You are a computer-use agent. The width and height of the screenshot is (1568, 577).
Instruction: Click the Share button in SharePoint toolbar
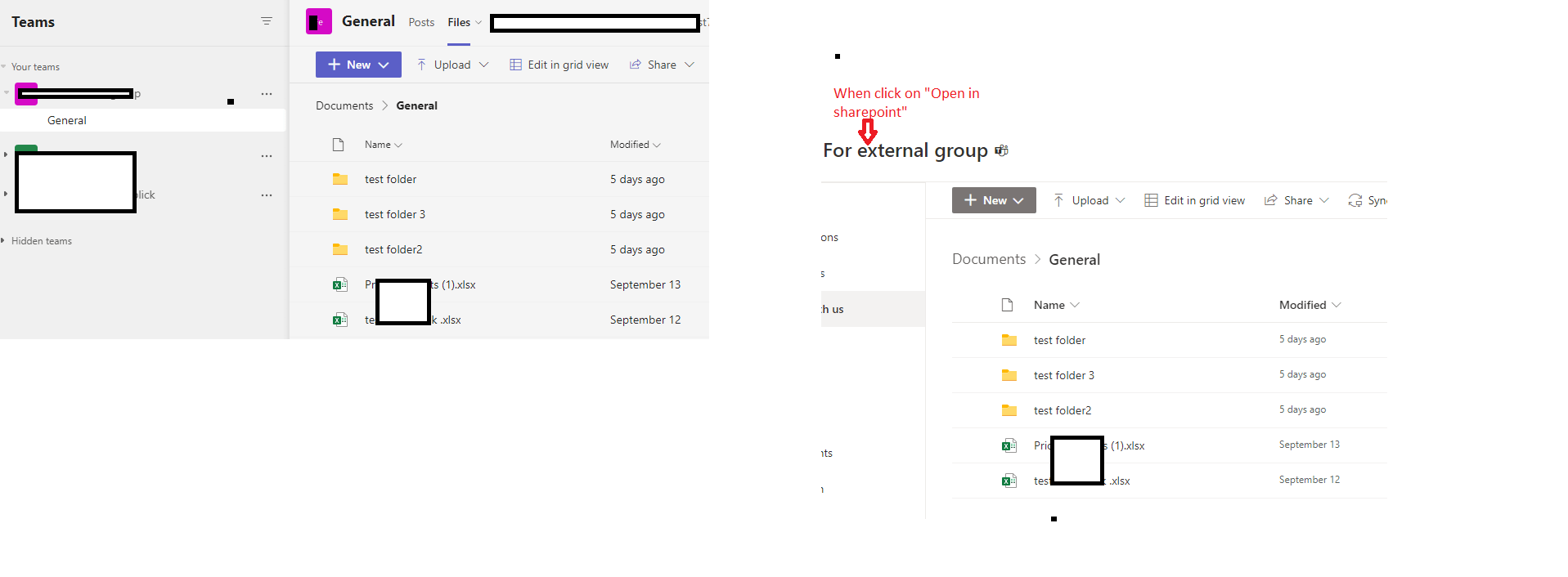[1288, 200]
